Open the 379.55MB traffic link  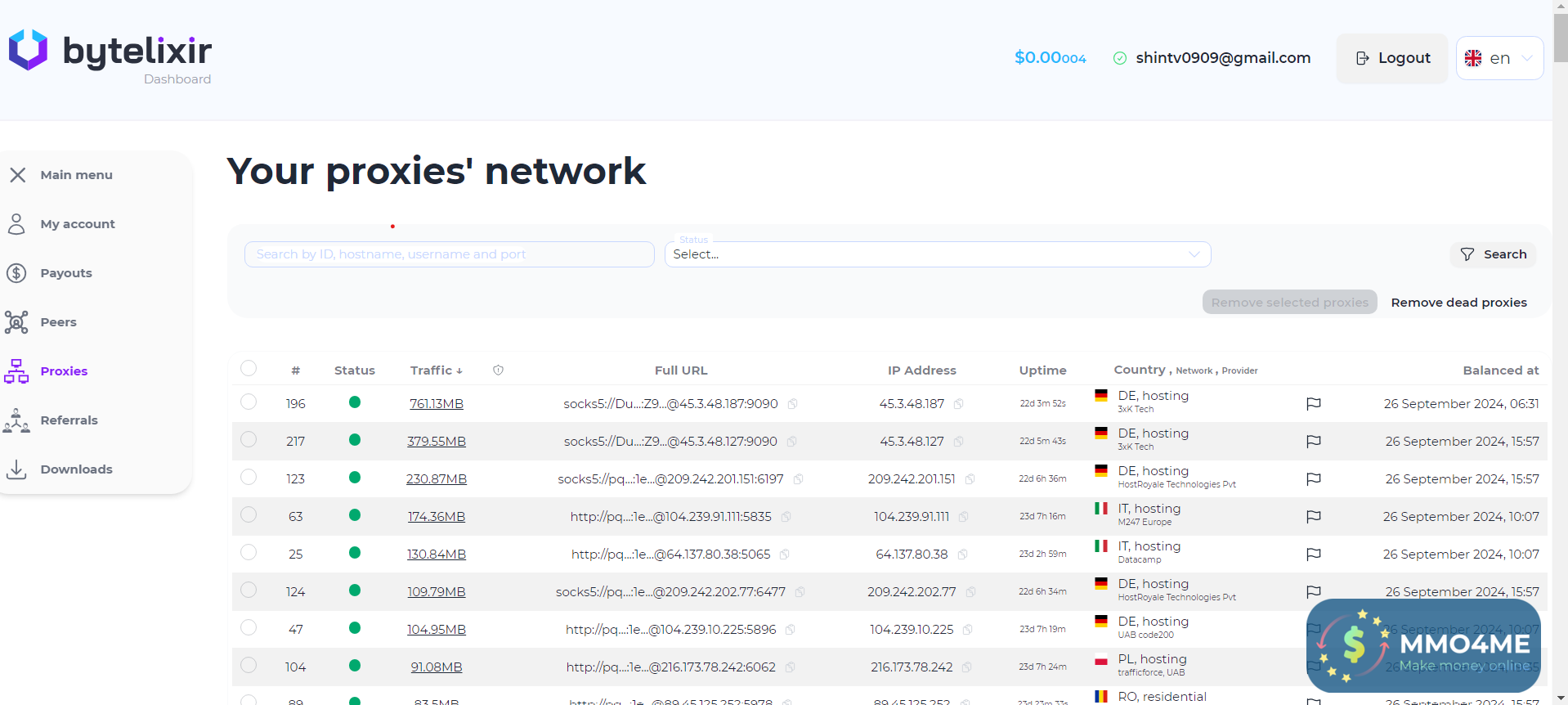[437, 442]
